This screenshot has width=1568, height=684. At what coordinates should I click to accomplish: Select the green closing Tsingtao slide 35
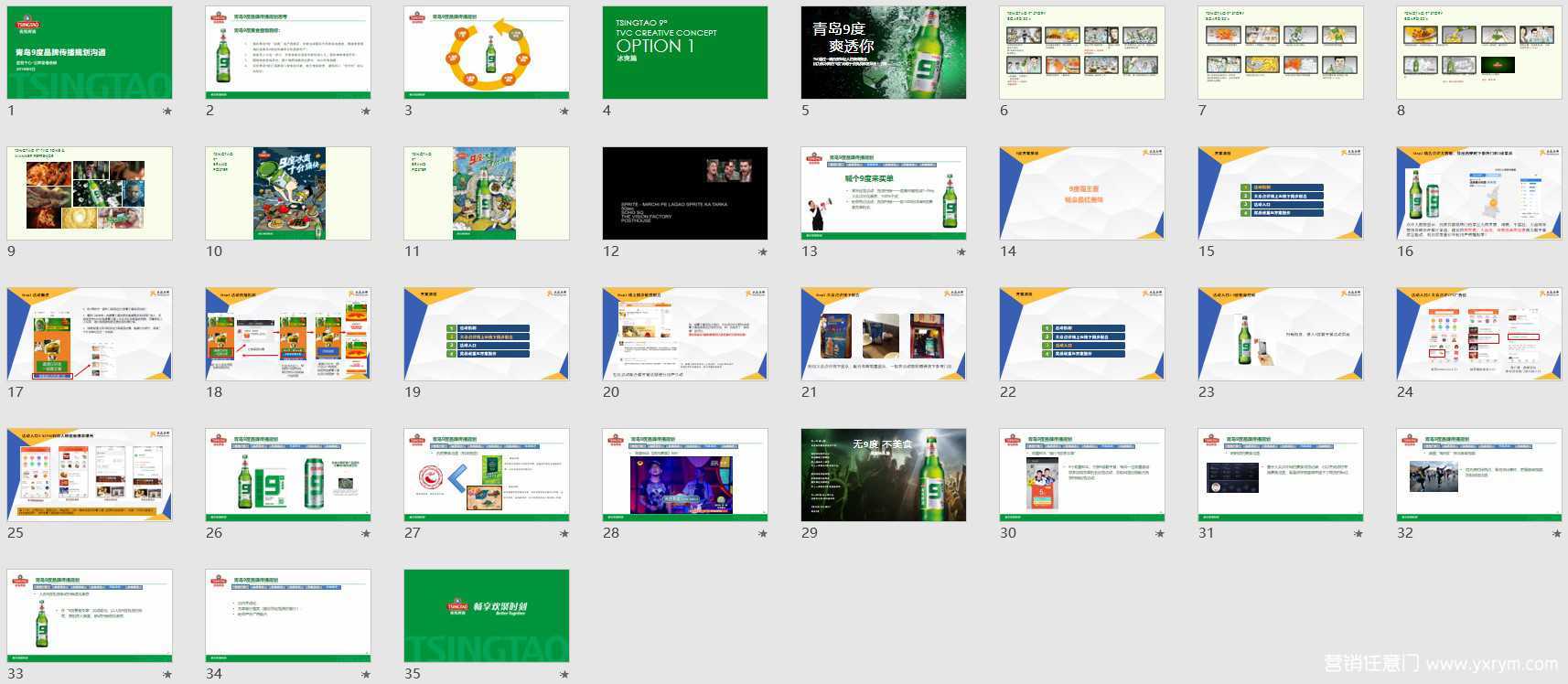(x=487, y=616)
